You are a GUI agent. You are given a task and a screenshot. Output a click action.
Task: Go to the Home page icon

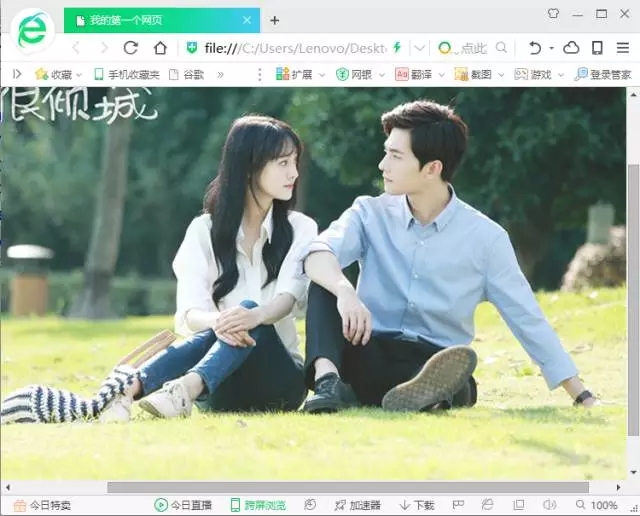tap(160, 48)
